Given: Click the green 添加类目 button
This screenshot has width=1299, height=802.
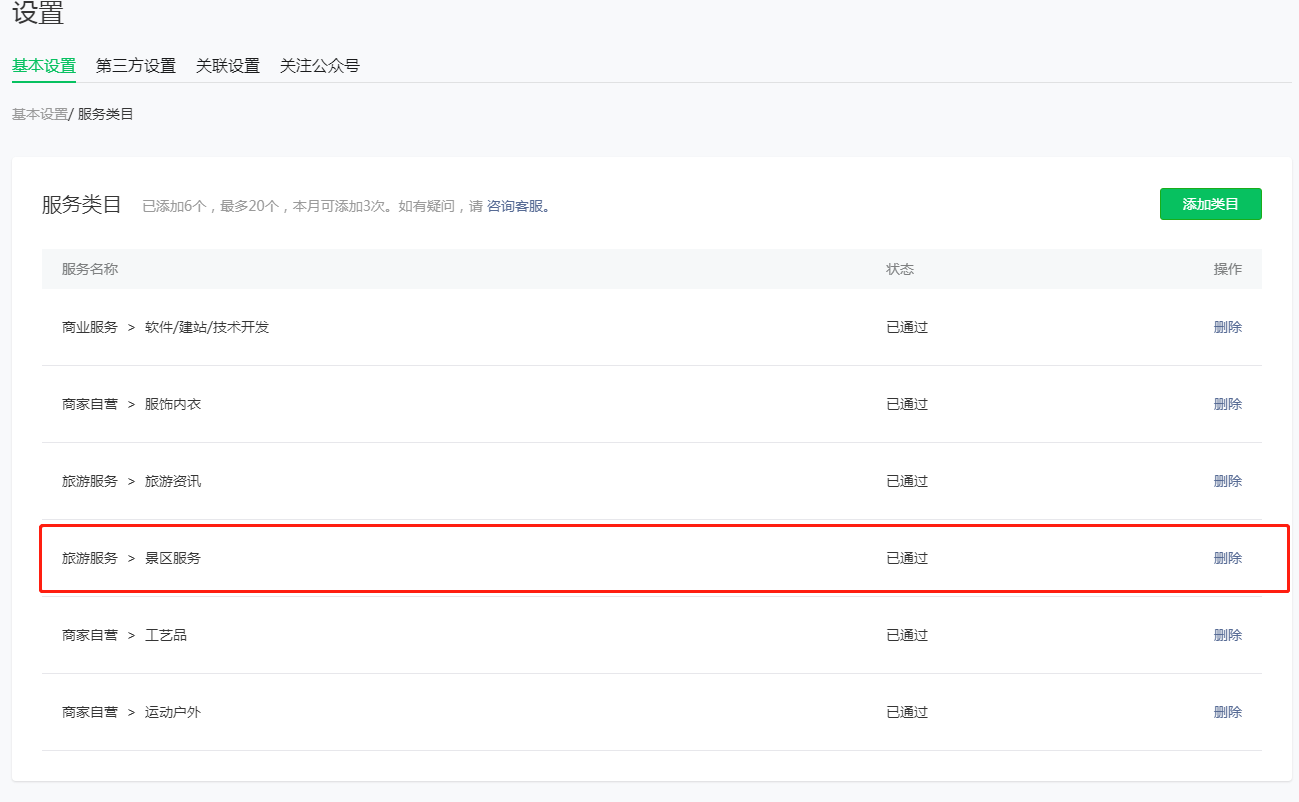Looking at the screenshot, I should point(1211,204).
